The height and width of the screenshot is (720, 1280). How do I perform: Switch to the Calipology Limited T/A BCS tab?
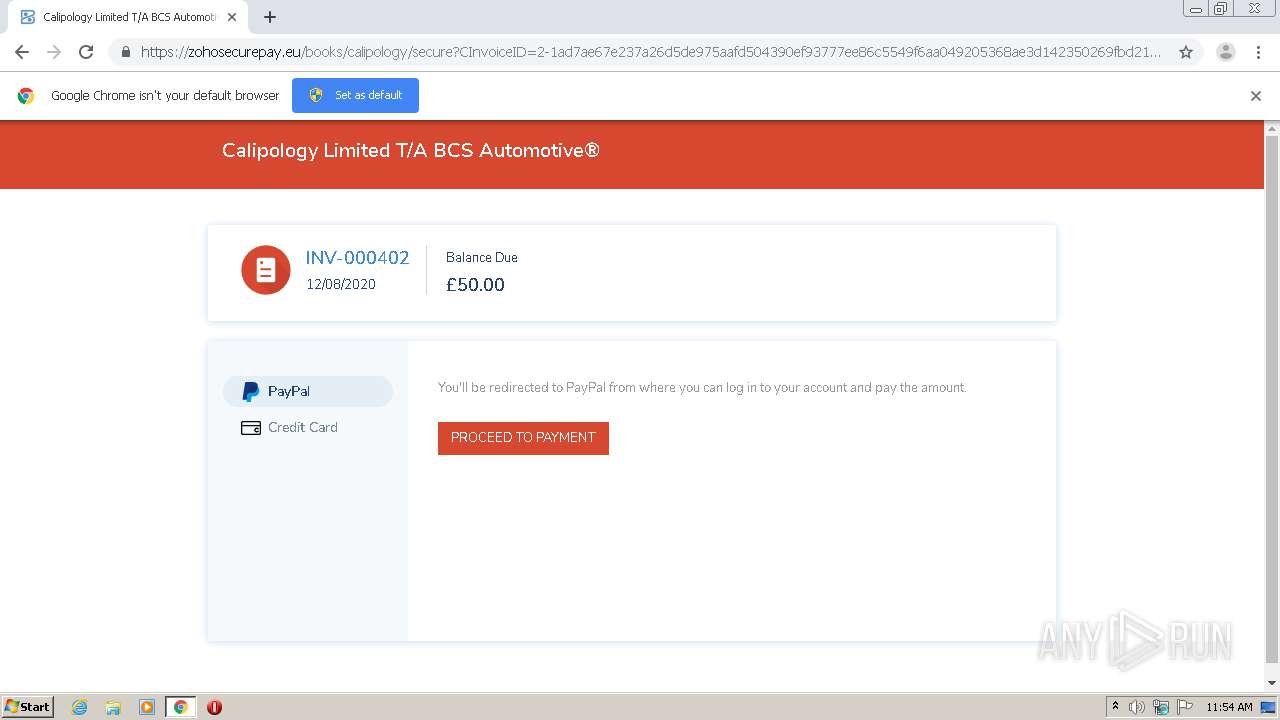(x=126, y=17)
